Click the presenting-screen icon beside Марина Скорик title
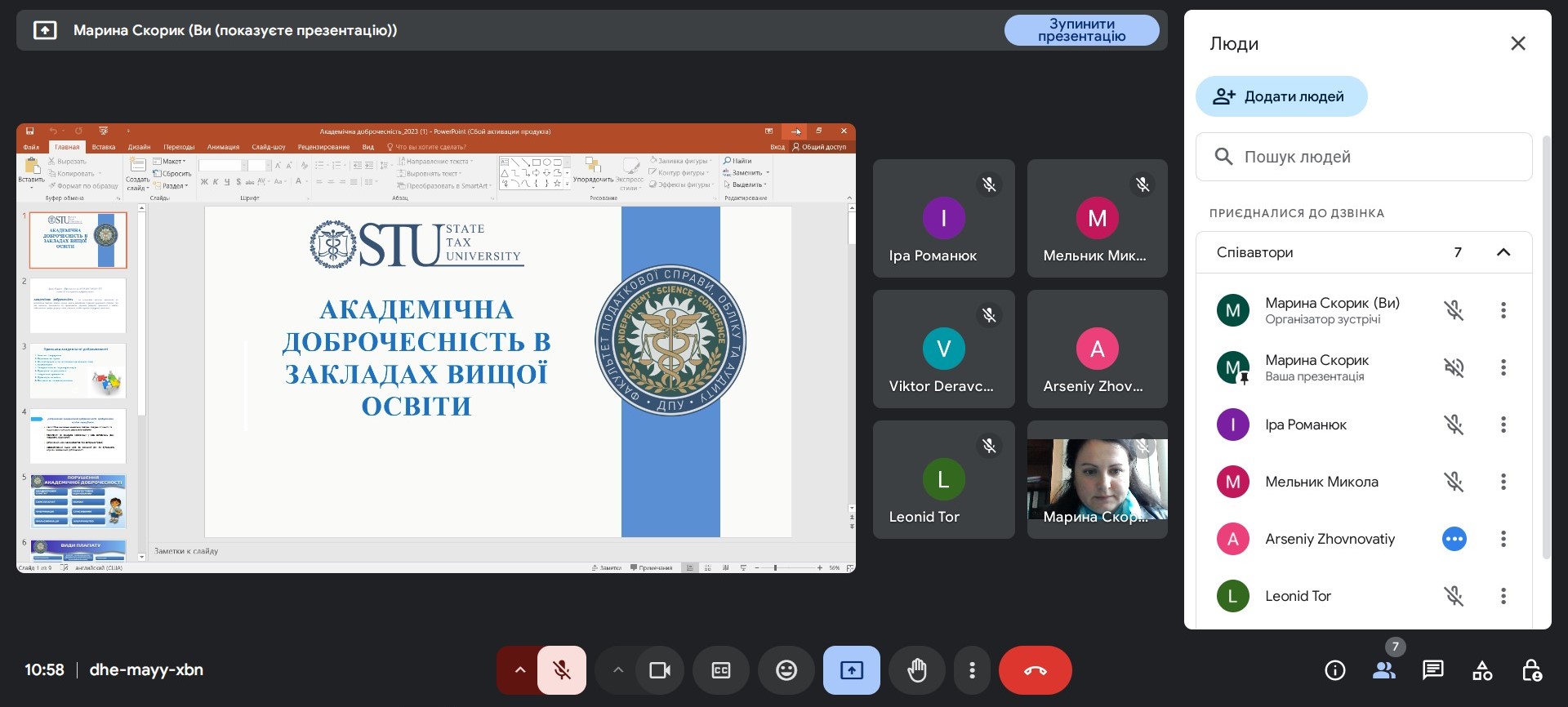 [x=45, y=30]
